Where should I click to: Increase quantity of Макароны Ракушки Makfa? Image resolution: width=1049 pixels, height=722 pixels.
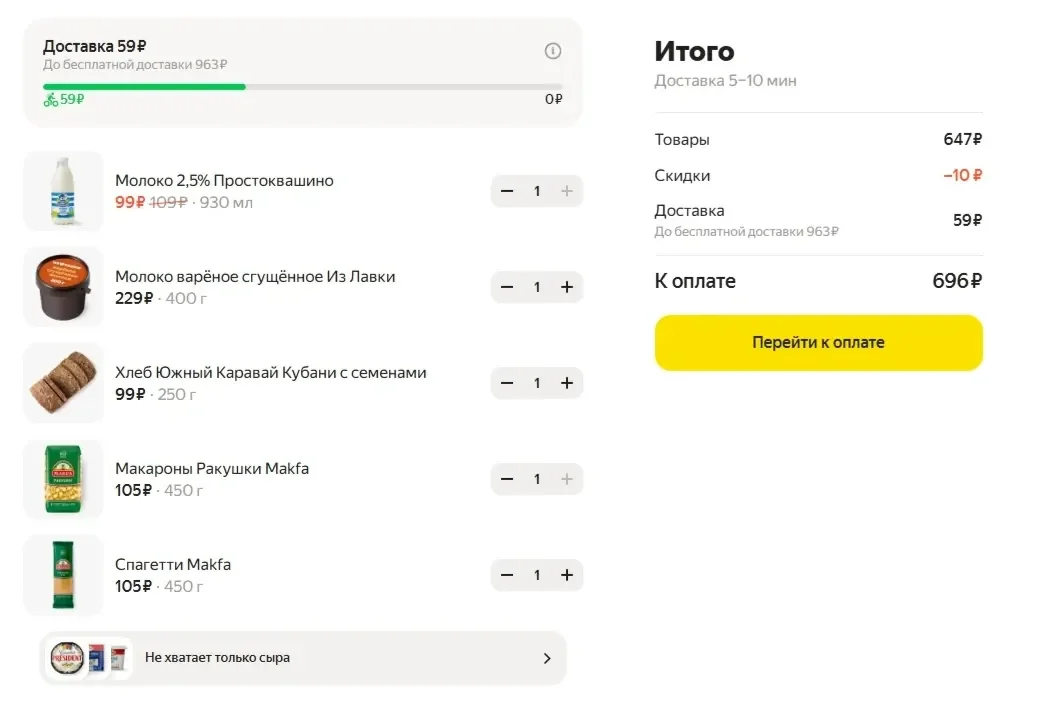[x=567, y=479]
